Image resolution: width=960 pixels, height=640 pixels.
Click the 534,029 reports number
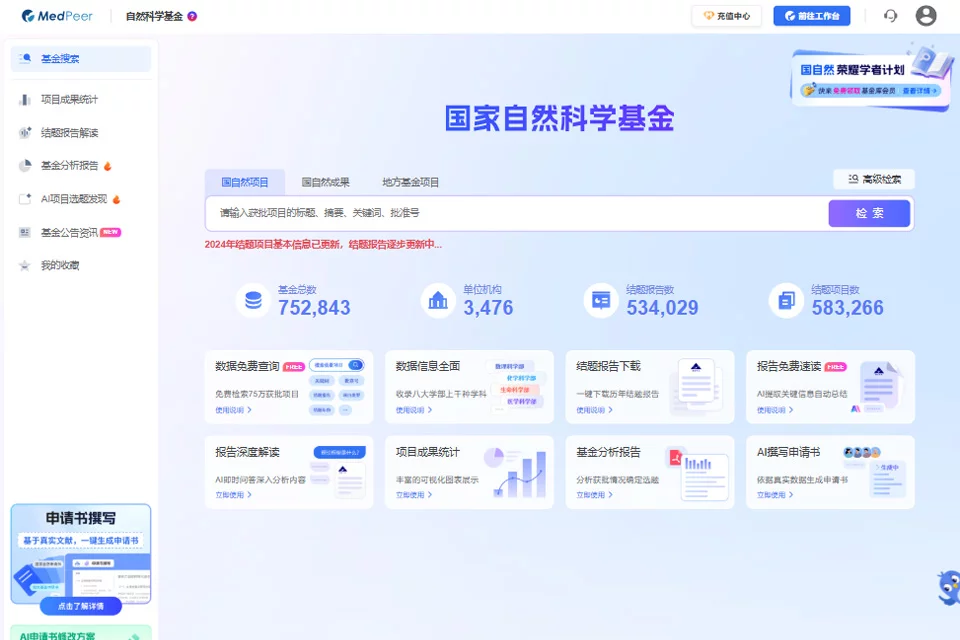coord(662,307)
